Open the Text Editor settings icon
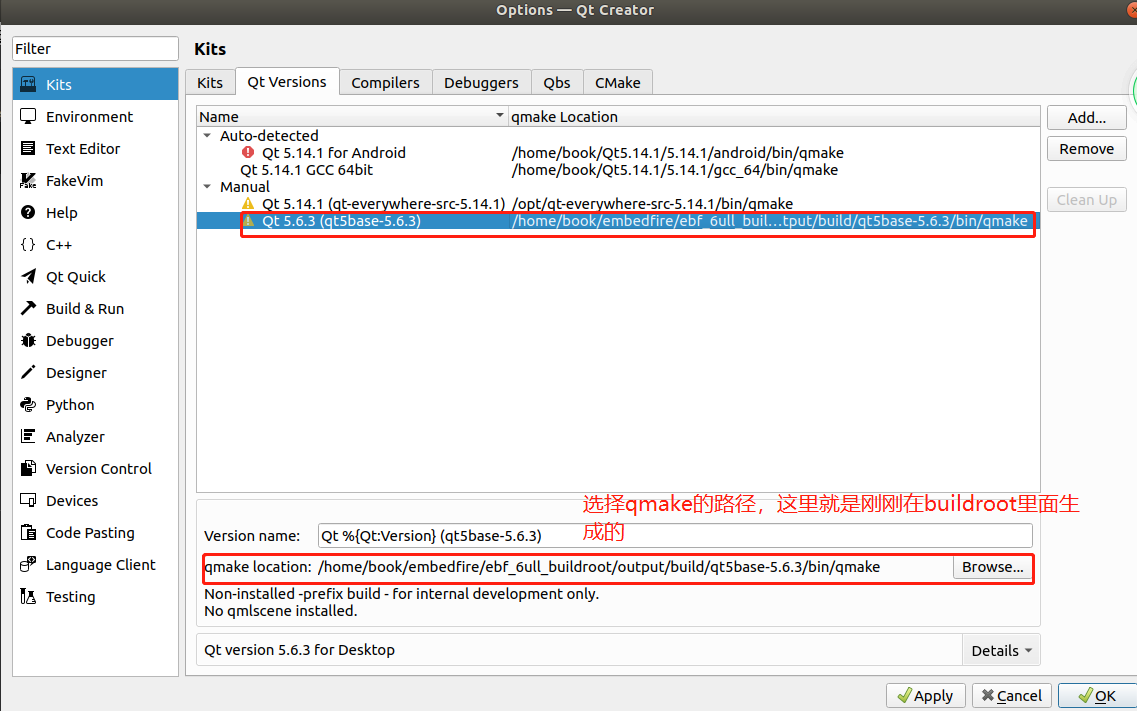Screen dimensions: 1137x711 click(28, 148)
